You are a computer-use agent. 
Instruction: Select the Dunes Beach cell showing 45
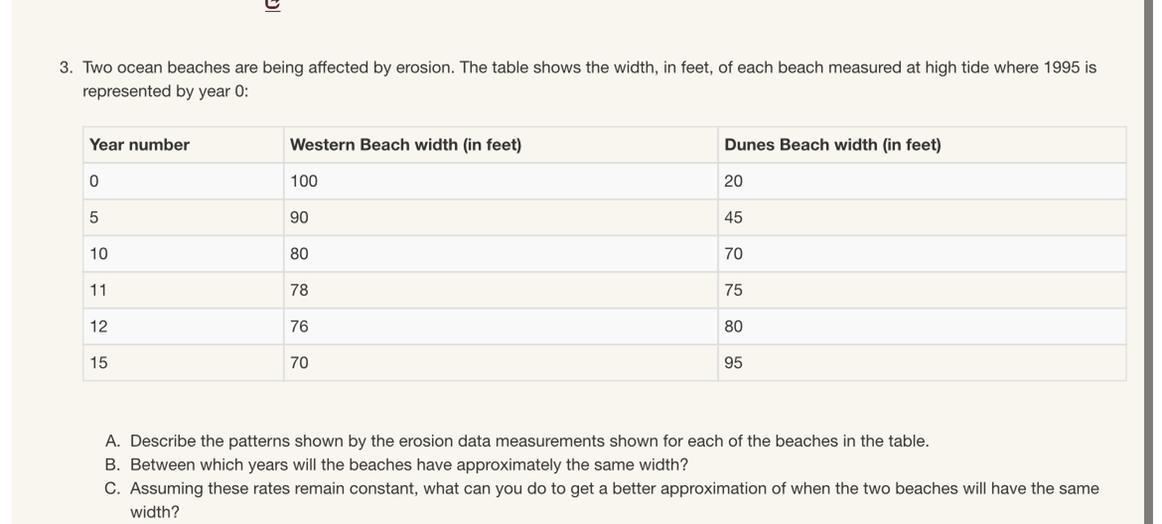click(x=733, y=218)
